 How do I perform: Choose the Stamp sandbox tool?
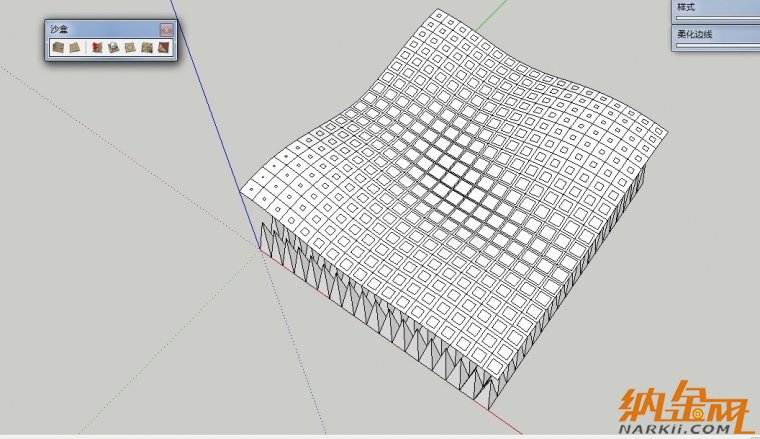click(x=112, y=47)
